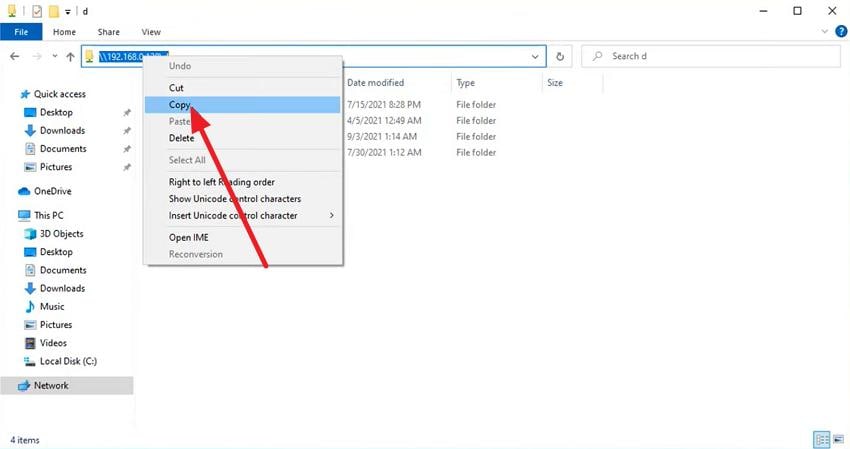Open pinned Desktop under Quick access
This screenshot has height=449, width=850.
coord(56,112)
